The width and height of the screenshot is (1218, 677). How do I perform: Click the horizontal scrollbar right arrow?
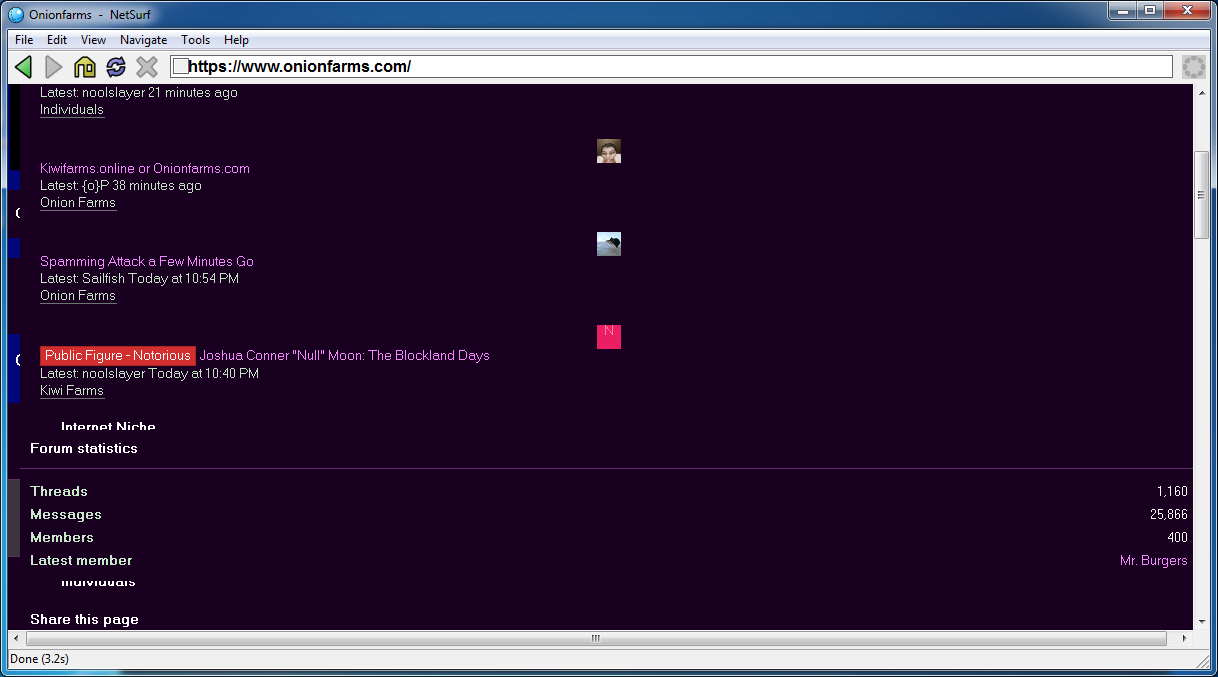[1186, 638]
